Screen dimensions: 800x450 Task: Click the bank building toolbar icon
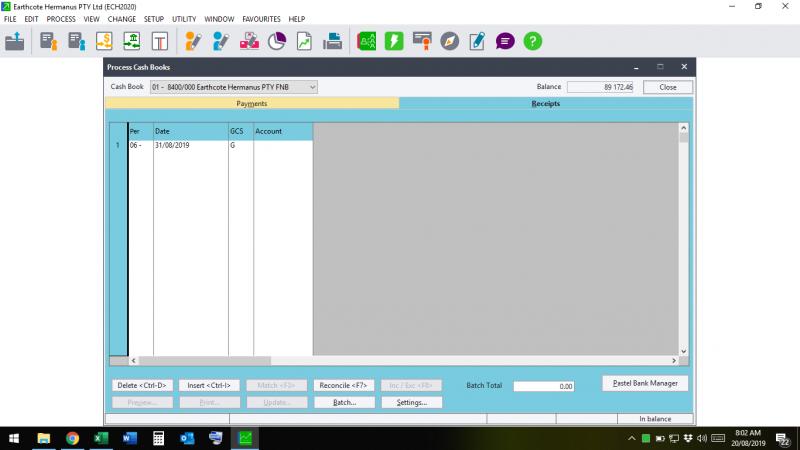point(132,41)
